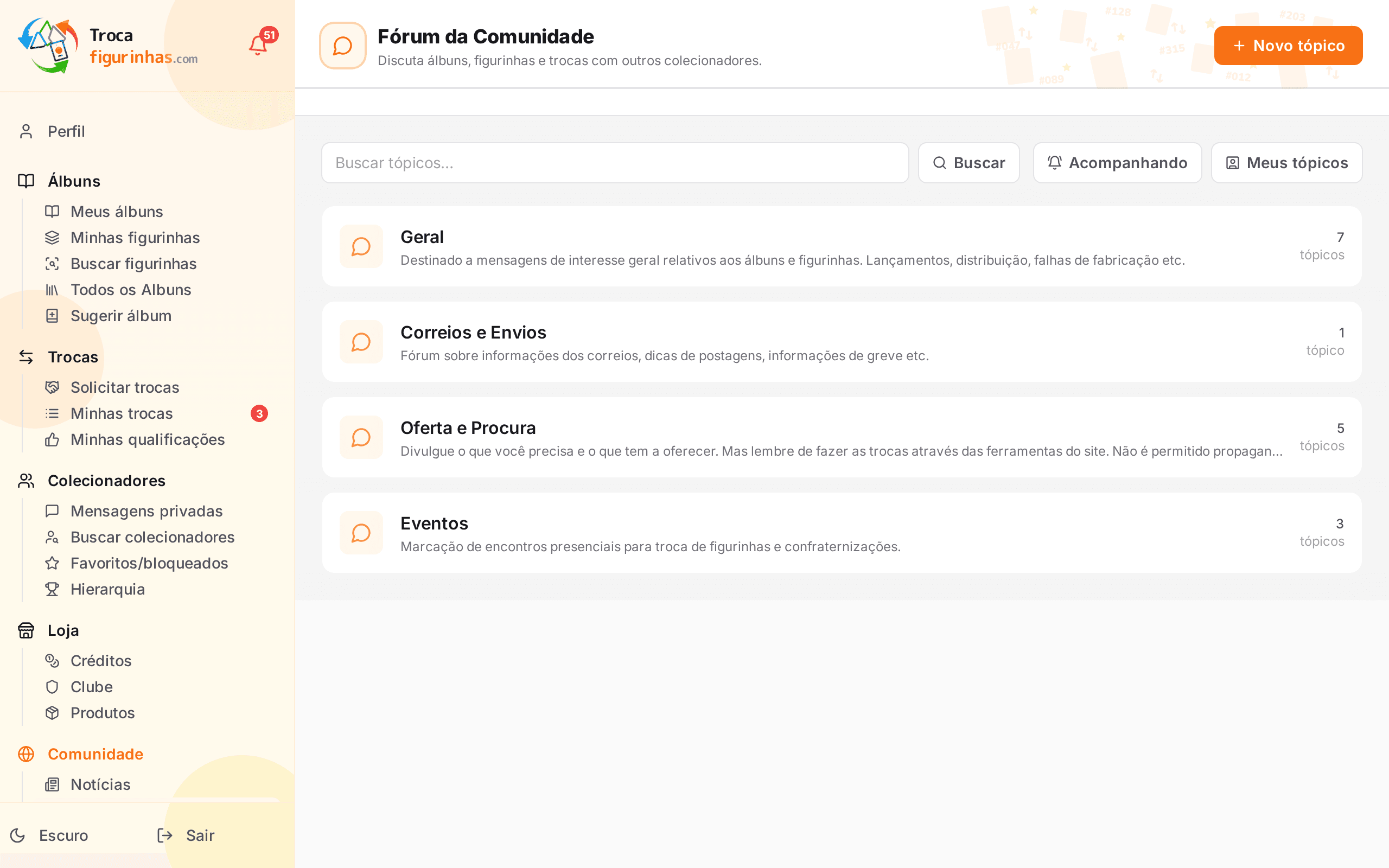
Task: Click the Clube shield icon
Action: point(52,687)
